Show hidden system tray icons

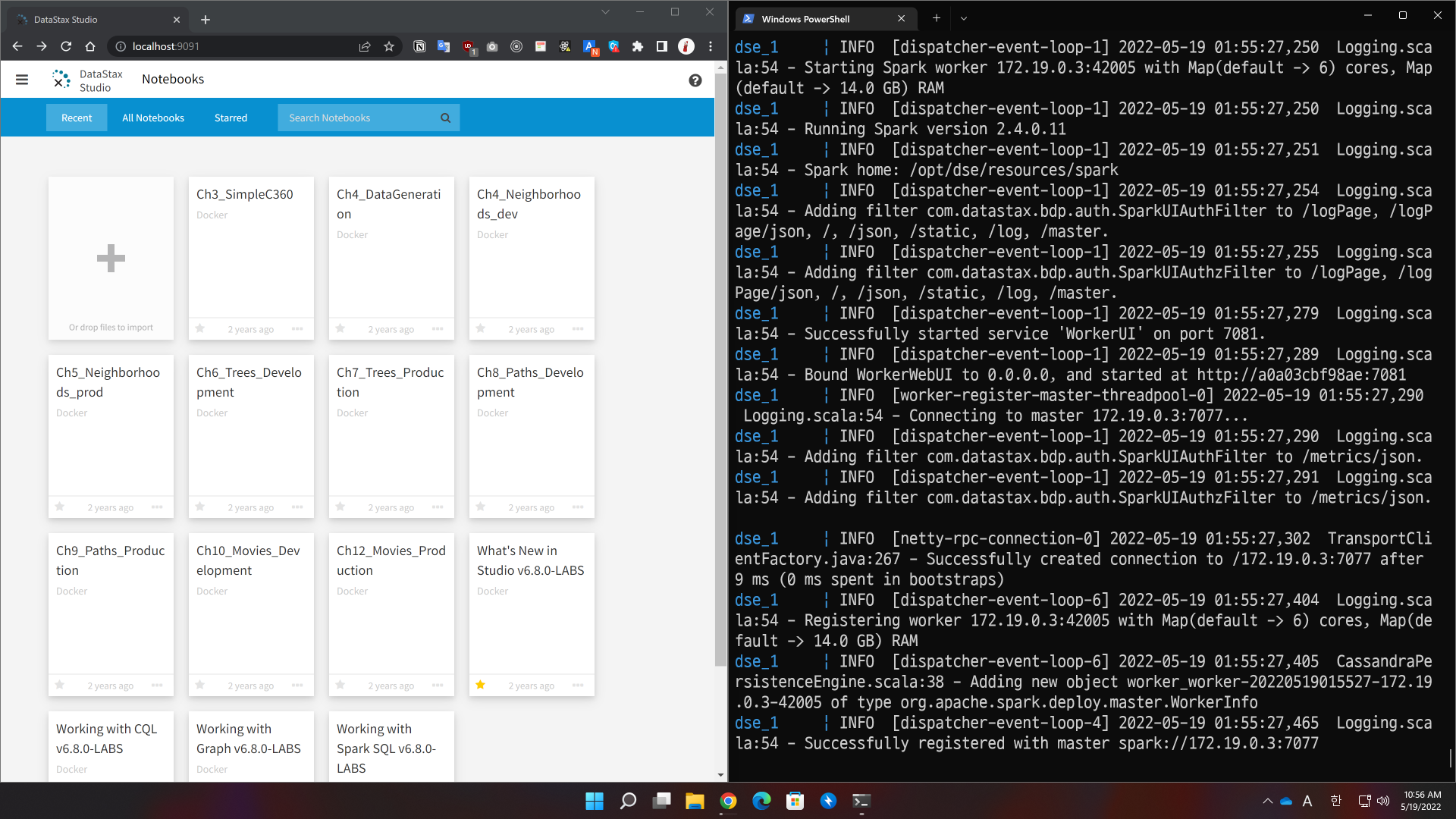pos(1267,801)
